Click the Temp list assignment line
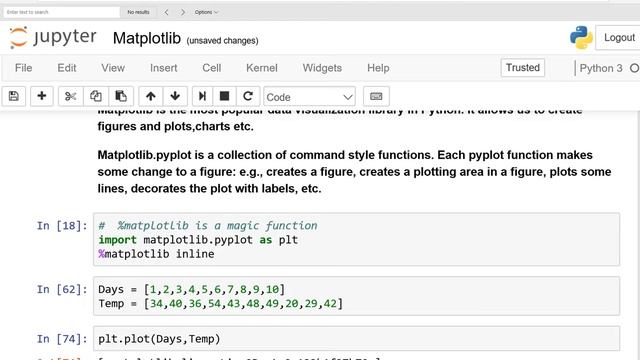The image size is (640, 360). tap(220, 304)
